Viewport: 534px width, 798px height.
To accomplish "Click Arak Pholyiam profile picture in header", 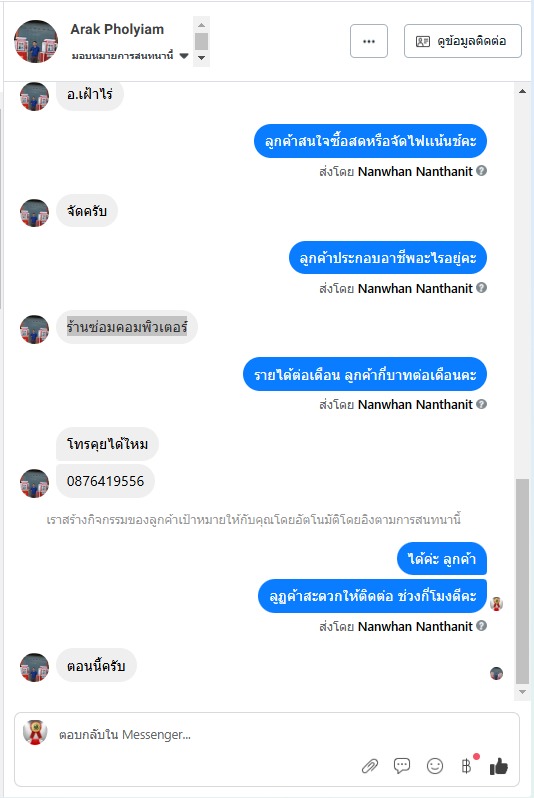I will click(36, 41).
